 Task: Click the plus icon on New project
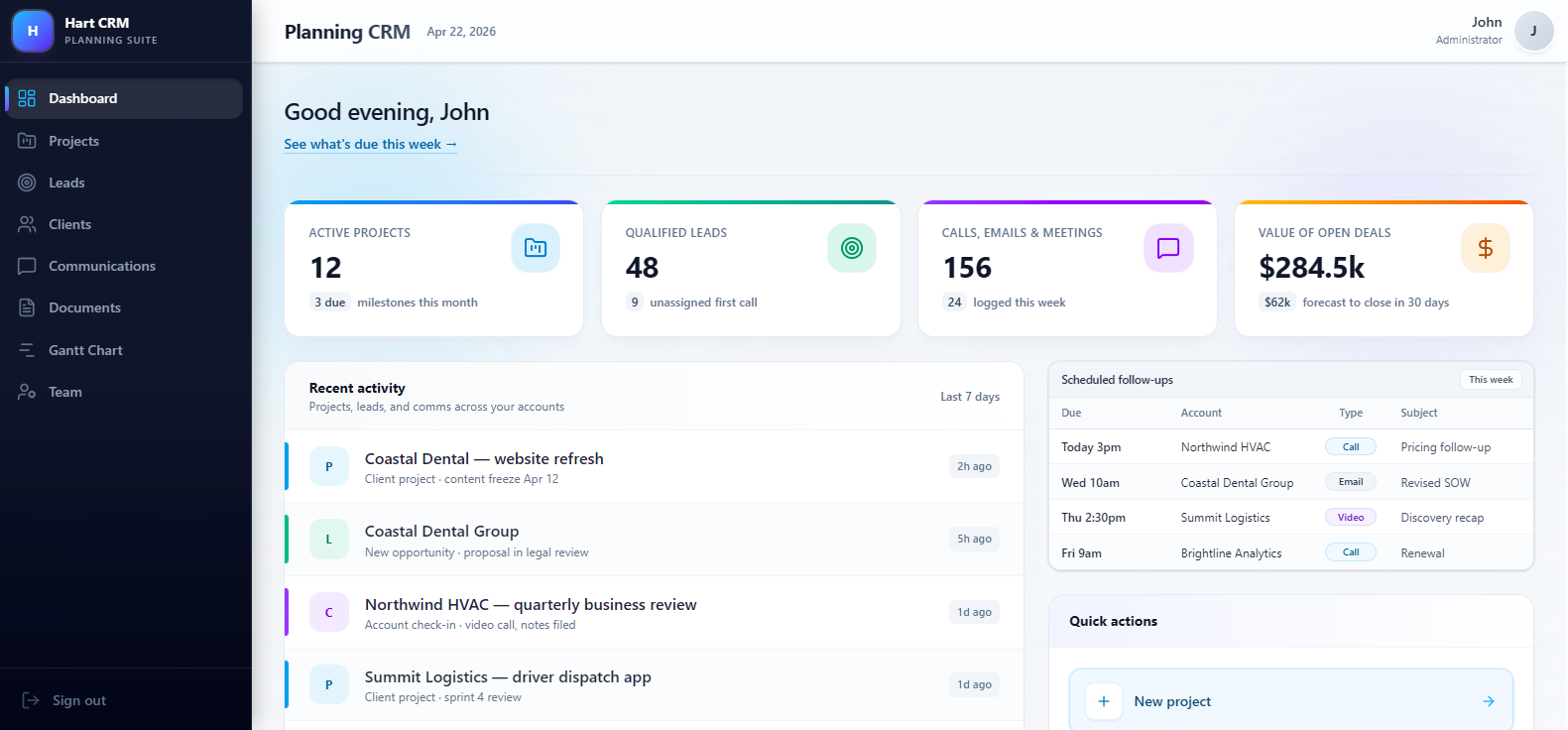pyautogui.click(x=1104, y=701)
